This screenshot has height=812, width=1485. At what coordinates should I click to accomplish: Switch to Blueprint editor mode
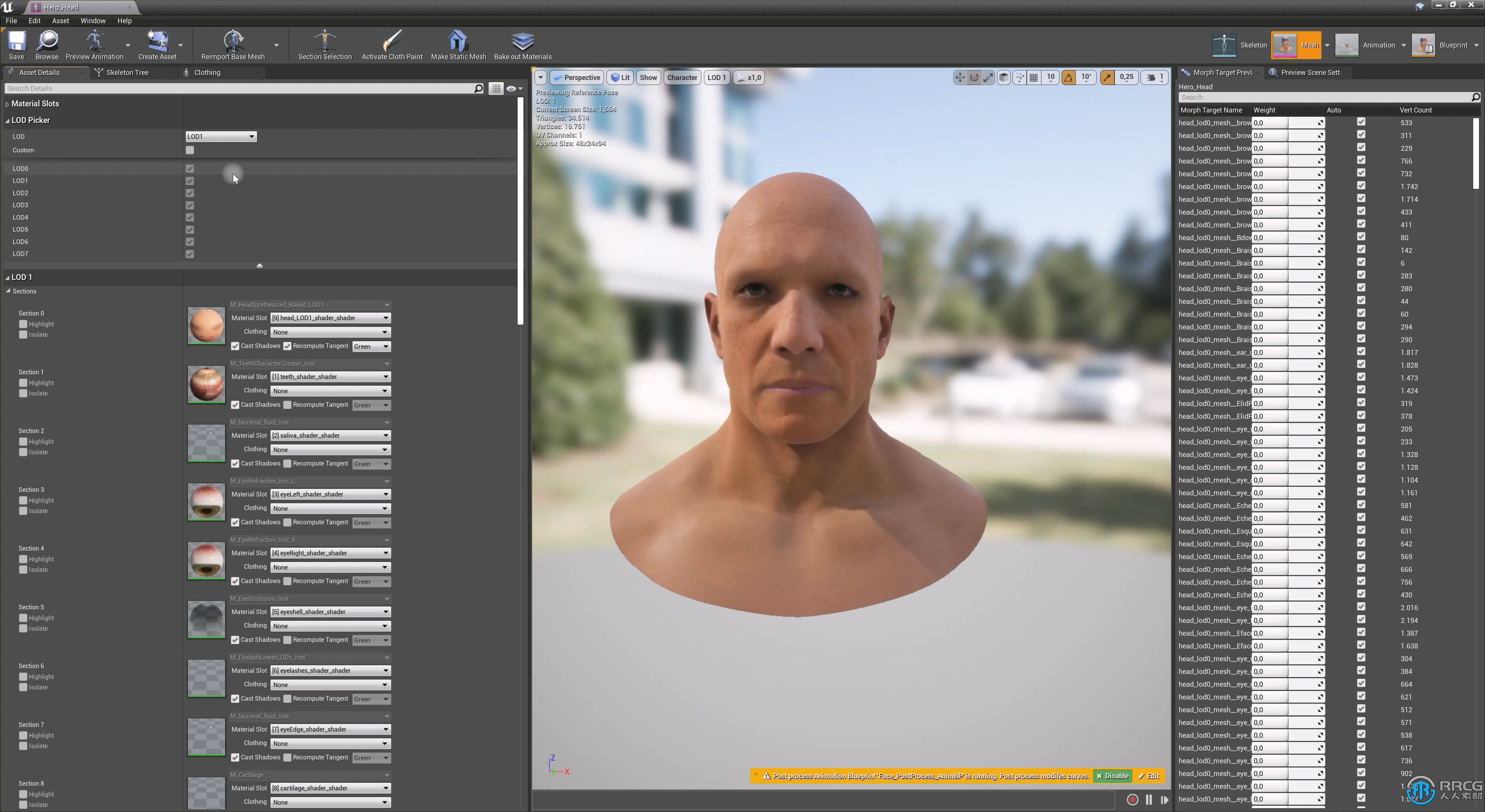tap(1441, 45)
